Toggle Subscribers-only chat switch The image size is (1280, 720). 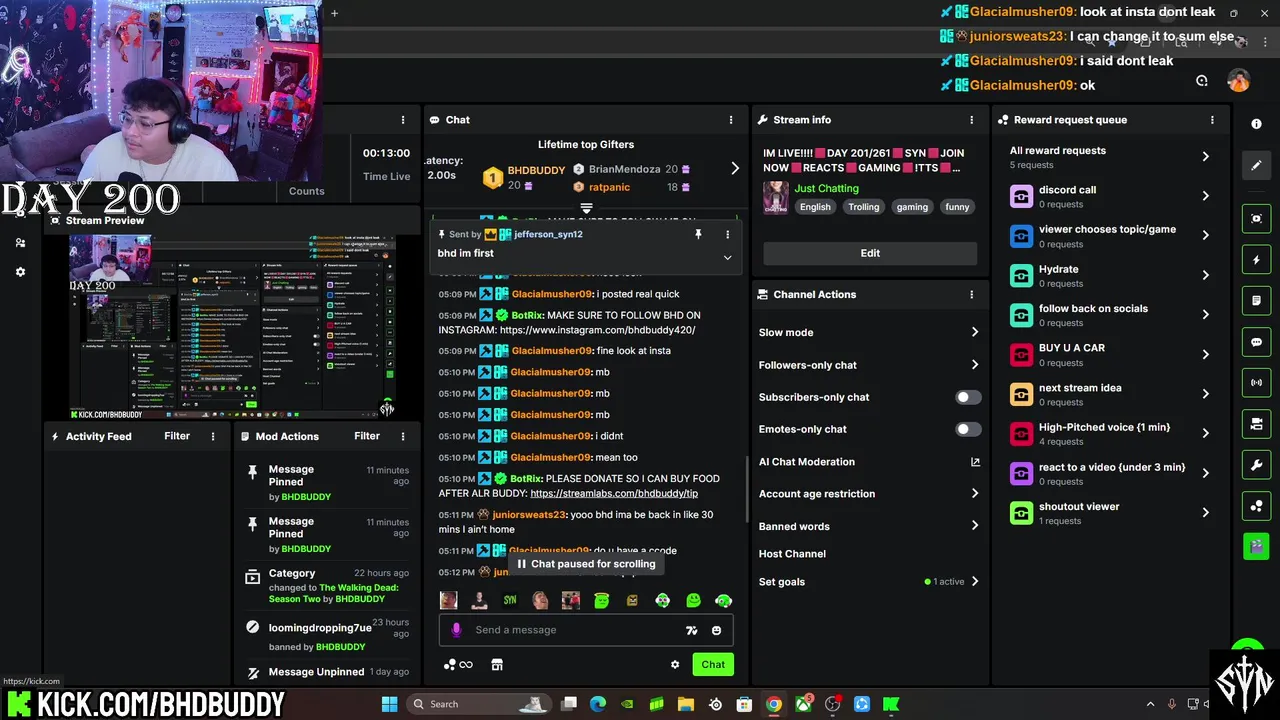click(x=967, y=397)
